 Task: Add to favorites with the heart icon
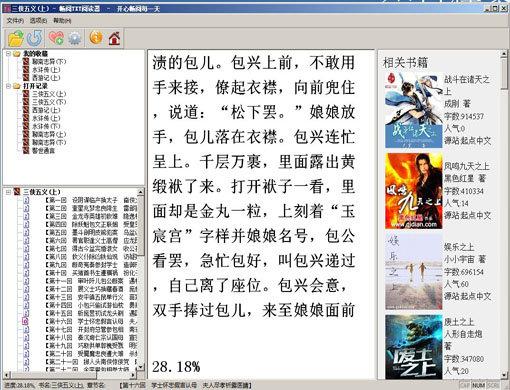tap(56, 38)
